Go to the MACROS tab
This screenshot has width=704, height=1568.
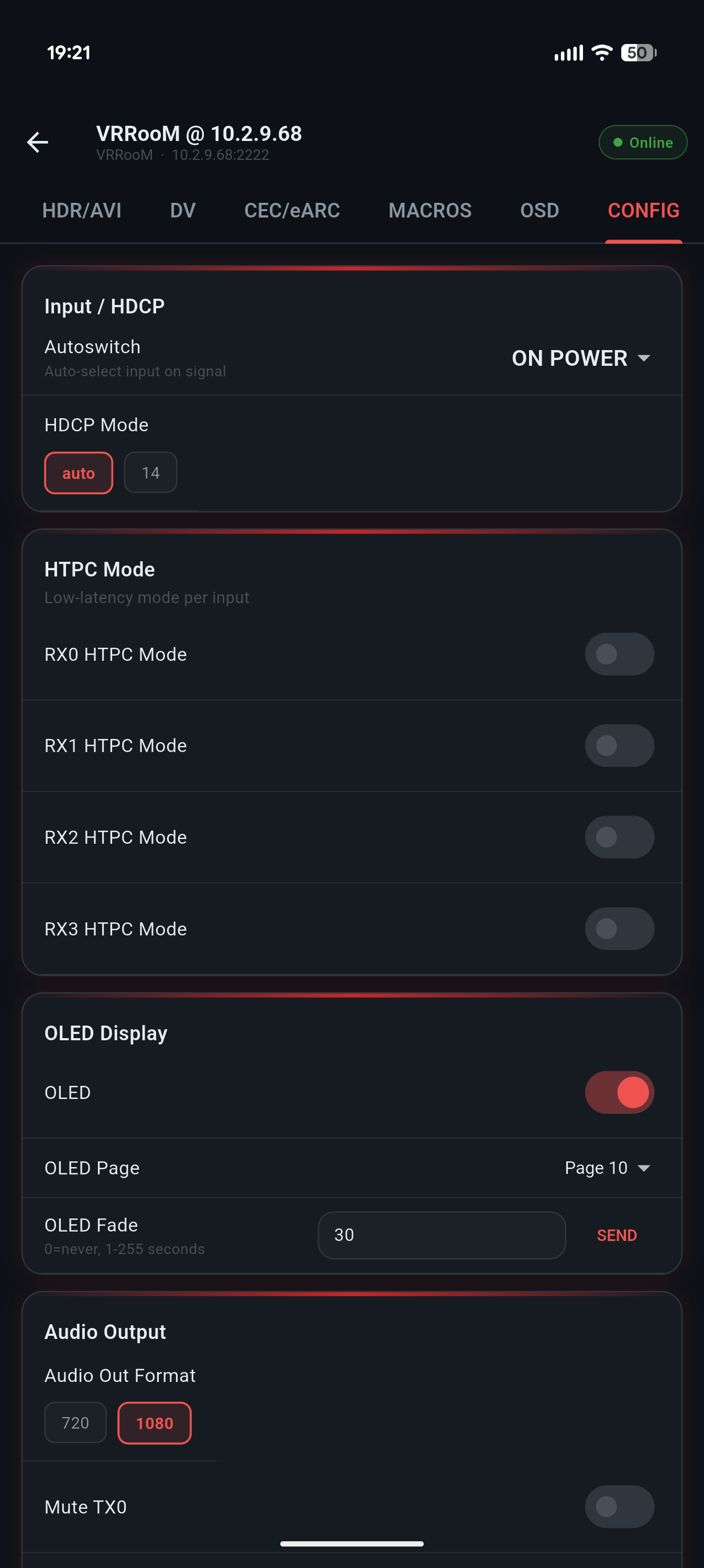[x=430, y=211]
